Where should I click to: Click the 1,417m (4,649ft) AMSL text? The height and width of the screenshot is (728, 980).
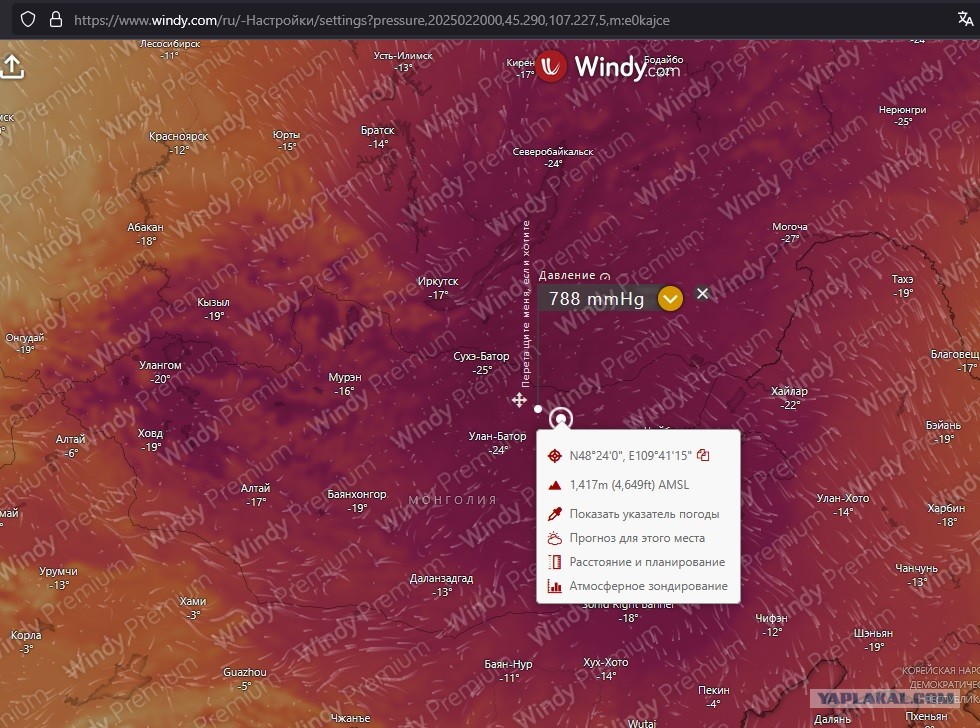tap(629, 485)
